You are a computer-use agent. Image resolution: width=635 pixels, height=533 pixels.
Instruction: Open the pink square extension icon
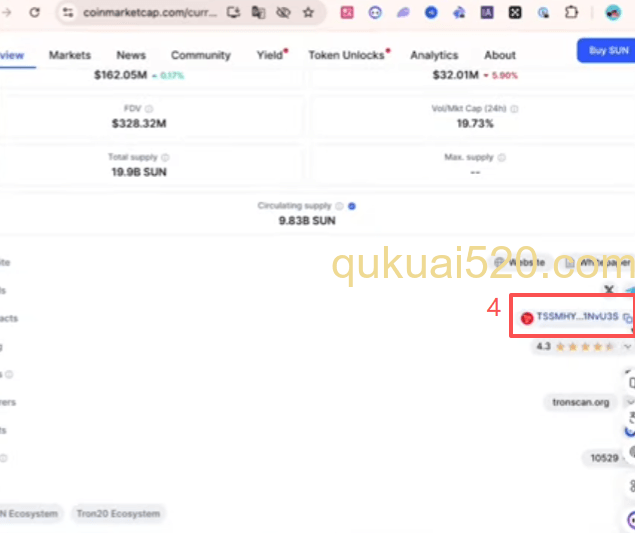click(x=347, y=13)
